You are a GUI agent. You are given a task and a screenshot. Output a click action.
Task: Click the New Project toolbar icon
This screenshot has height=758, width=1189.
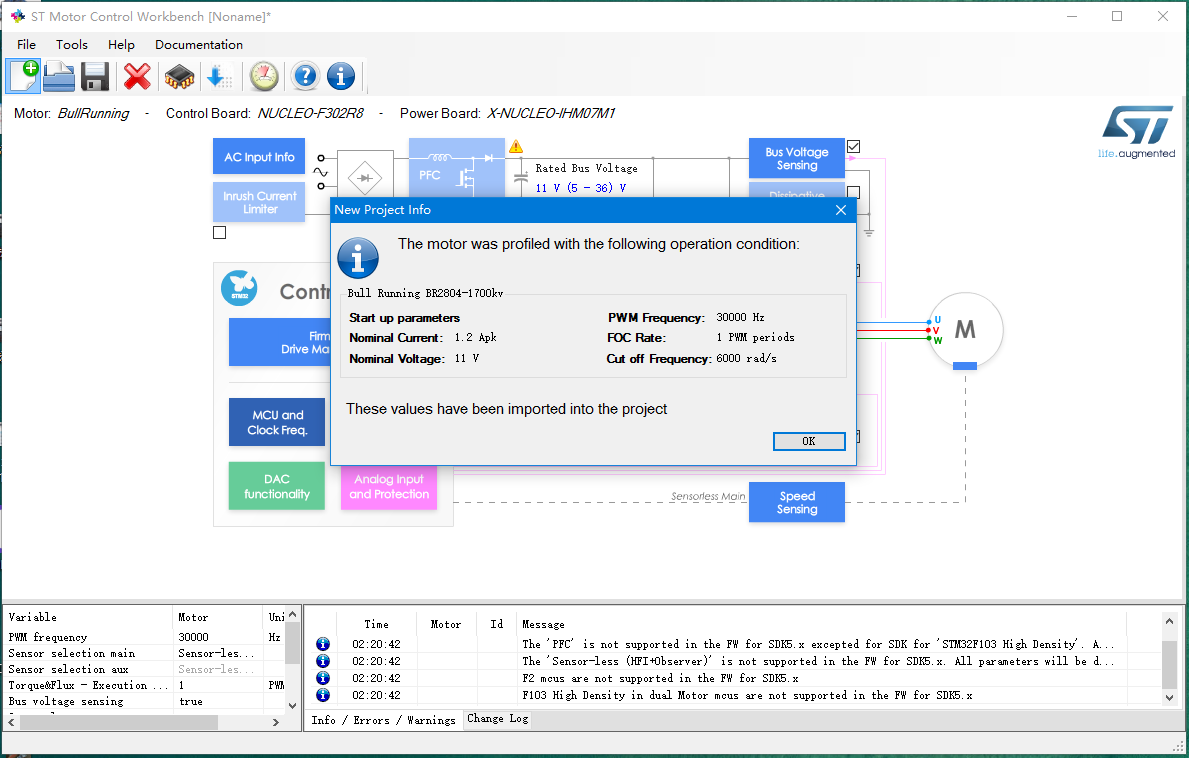point(24,77)
